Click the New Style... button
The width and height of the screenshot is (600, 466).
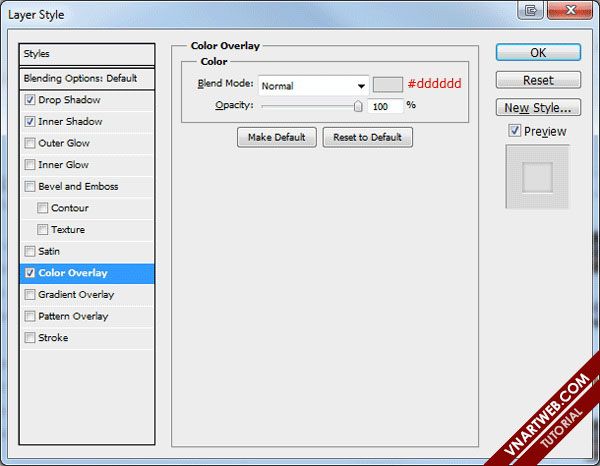click(x=538, y=107)
